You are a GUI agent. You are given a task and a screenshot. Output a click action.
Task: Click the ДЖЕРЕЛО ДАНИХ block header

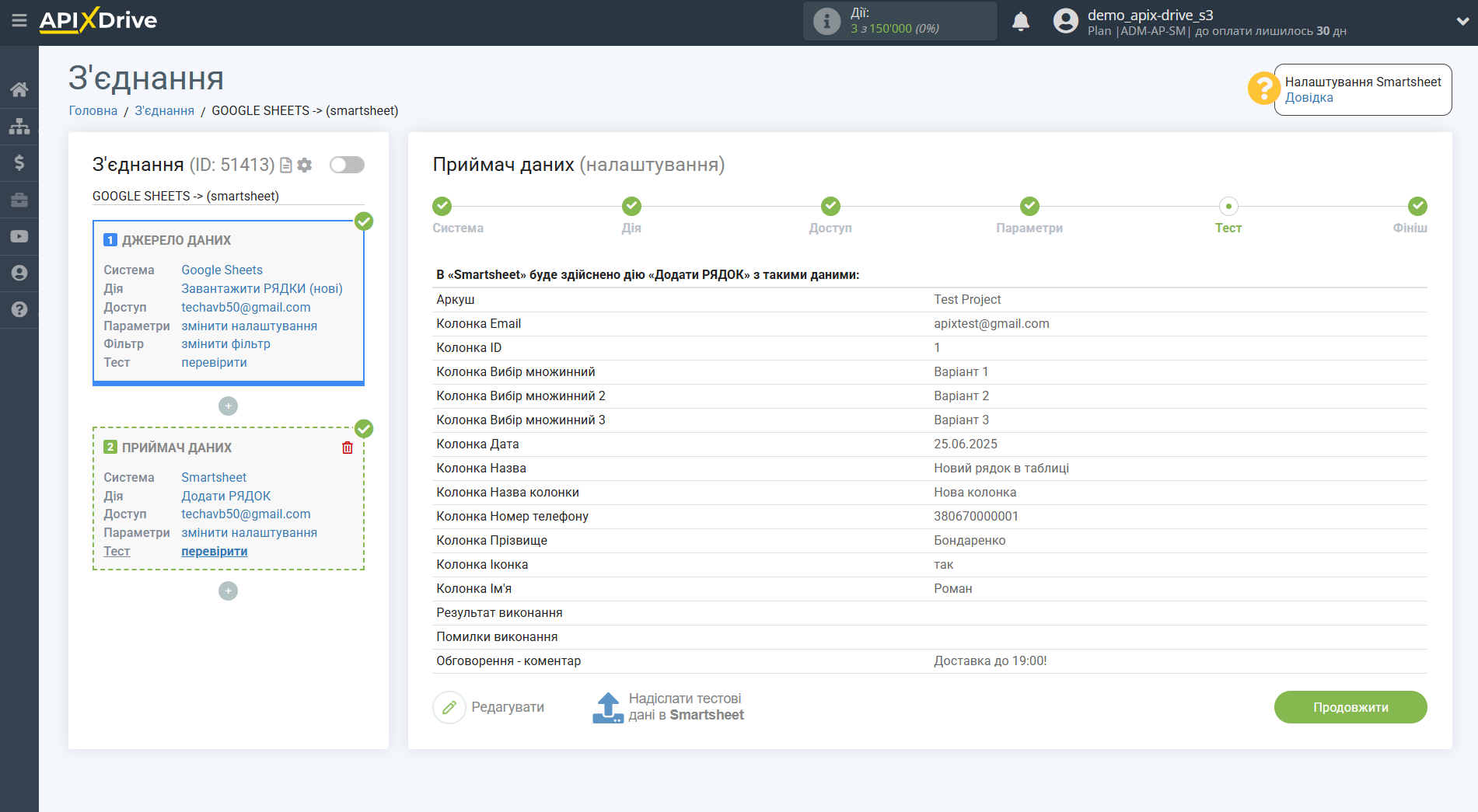pos(176,240)
